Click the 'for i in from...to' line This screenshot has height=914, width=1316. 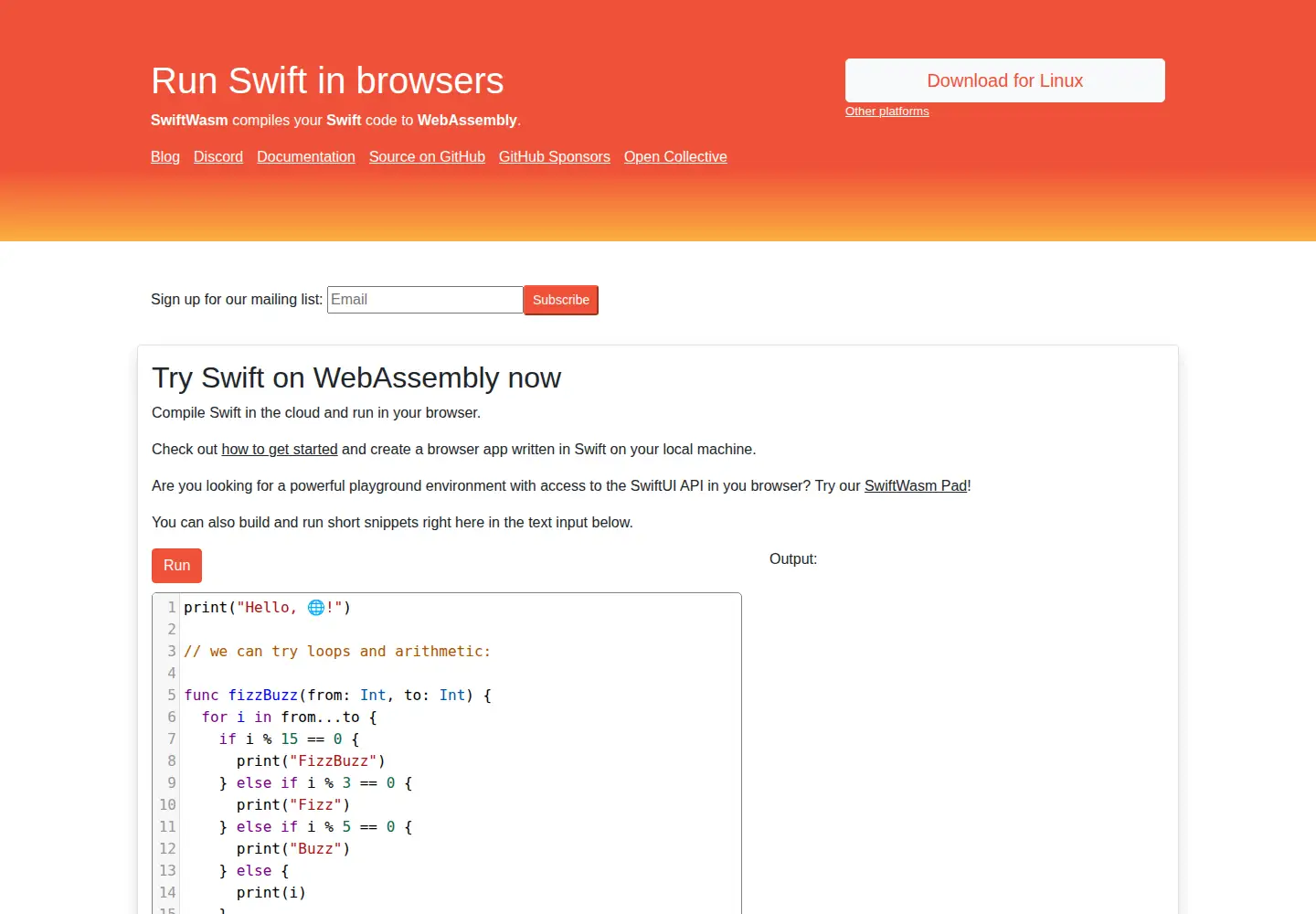[290, 717]
